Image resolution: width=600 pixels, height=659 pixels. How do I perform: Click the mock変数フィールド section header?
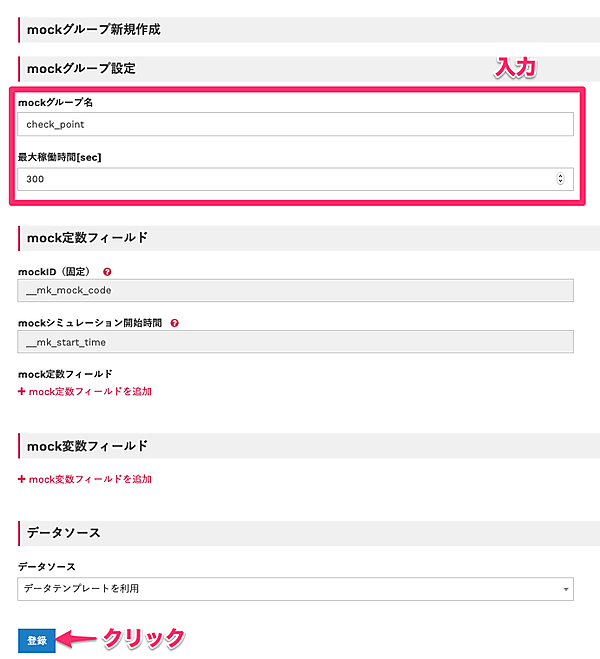coord(88,445)
